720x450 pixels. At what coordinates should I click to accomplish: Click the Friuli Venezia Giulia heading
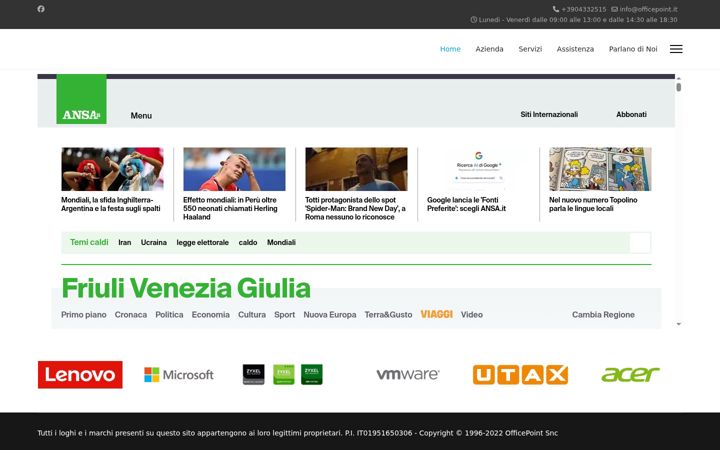click(x=186, y=288)
